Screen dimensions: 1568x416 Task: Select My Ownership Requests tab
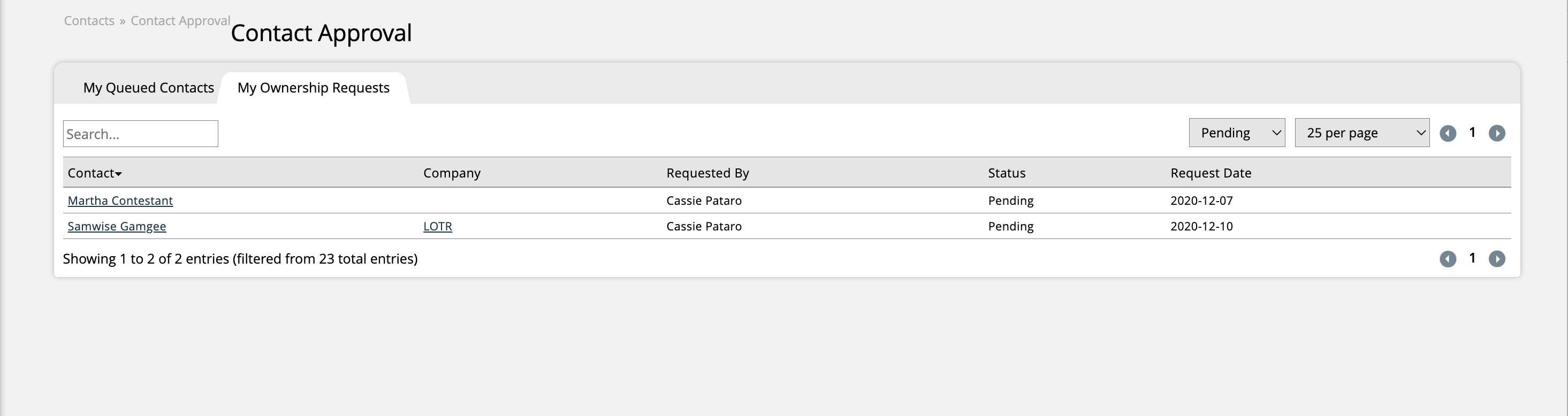click(314, 88)
